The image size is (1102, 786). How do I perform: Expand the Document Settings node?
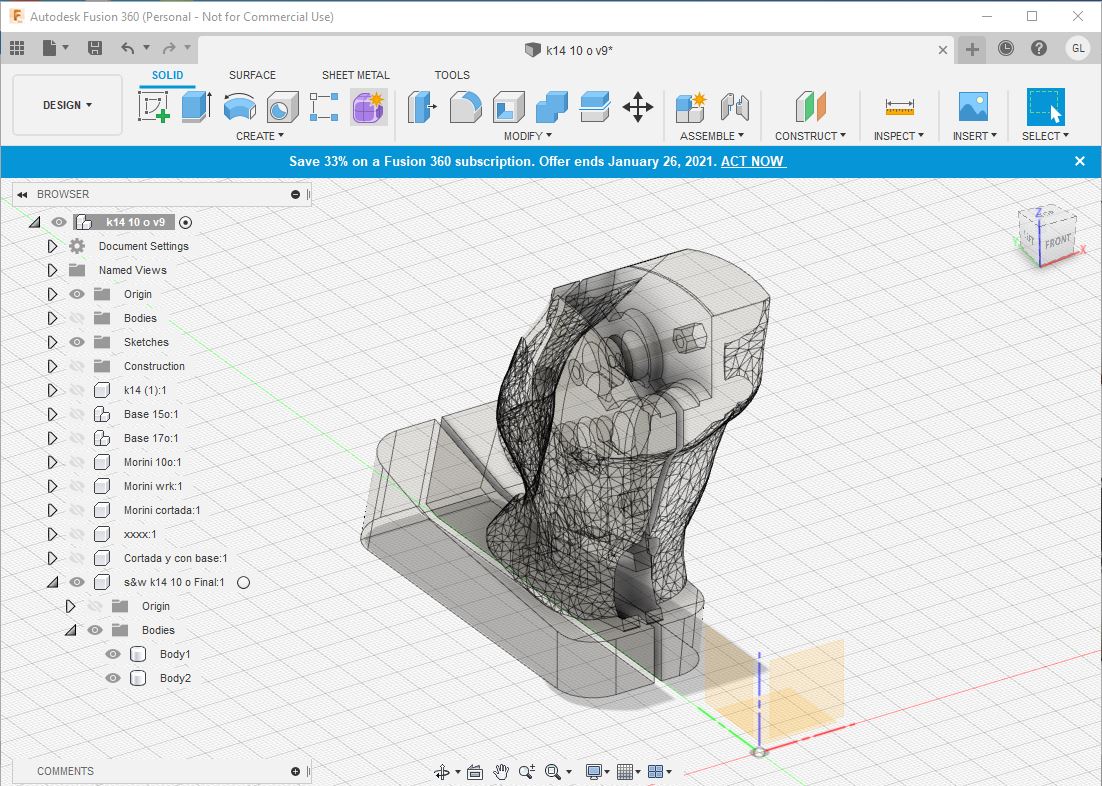pyautogui.click(x=53, y=246)
